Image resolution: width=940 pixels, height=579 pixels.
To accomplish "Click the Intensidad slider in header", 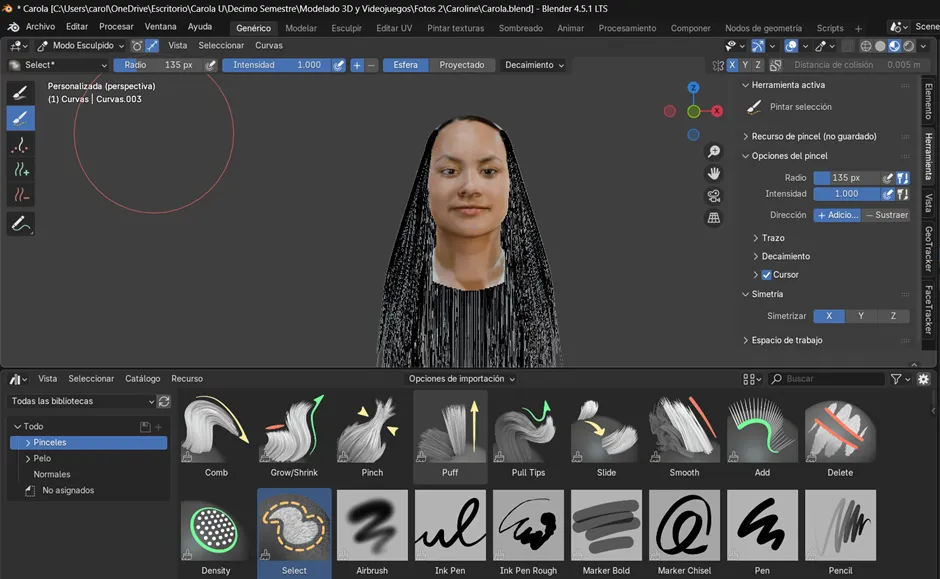I will pos(276,65).
